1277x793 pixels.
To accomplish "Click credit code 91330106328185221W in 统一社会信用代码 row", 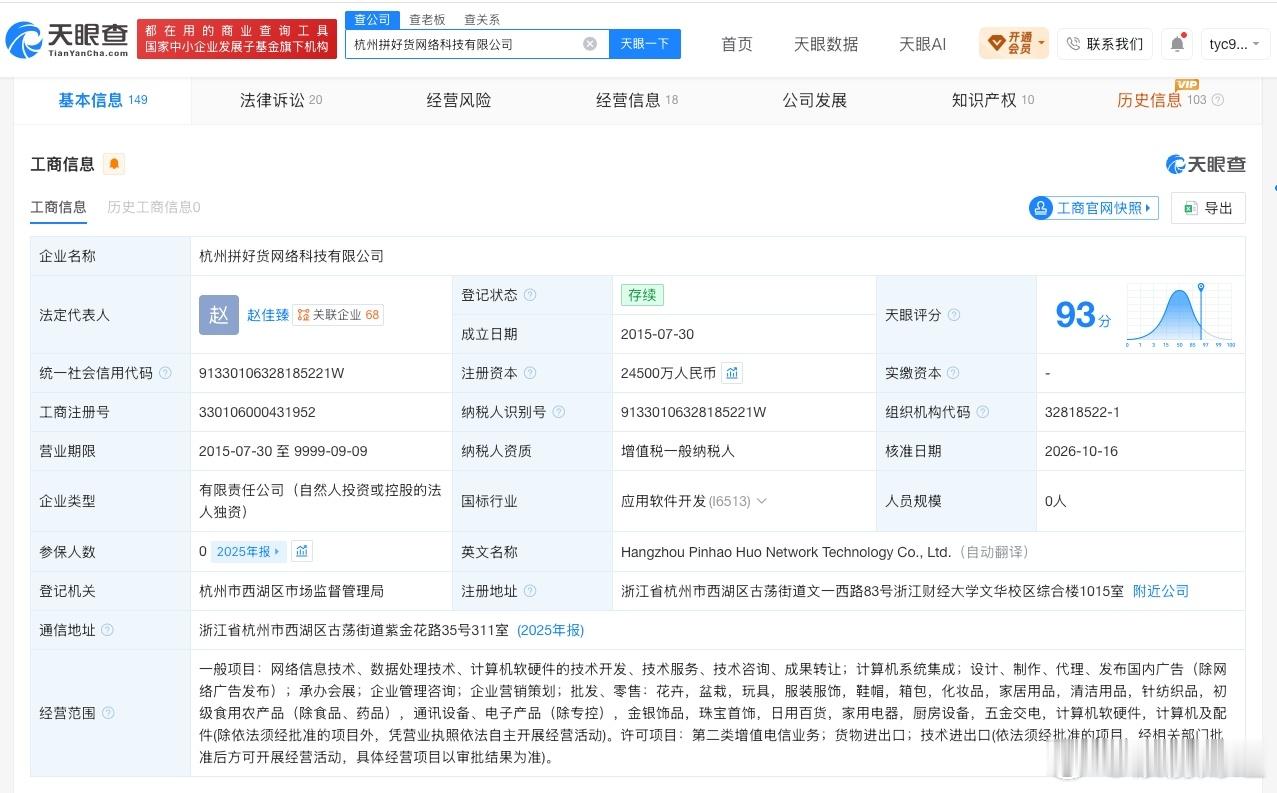I will pos(272,373).
